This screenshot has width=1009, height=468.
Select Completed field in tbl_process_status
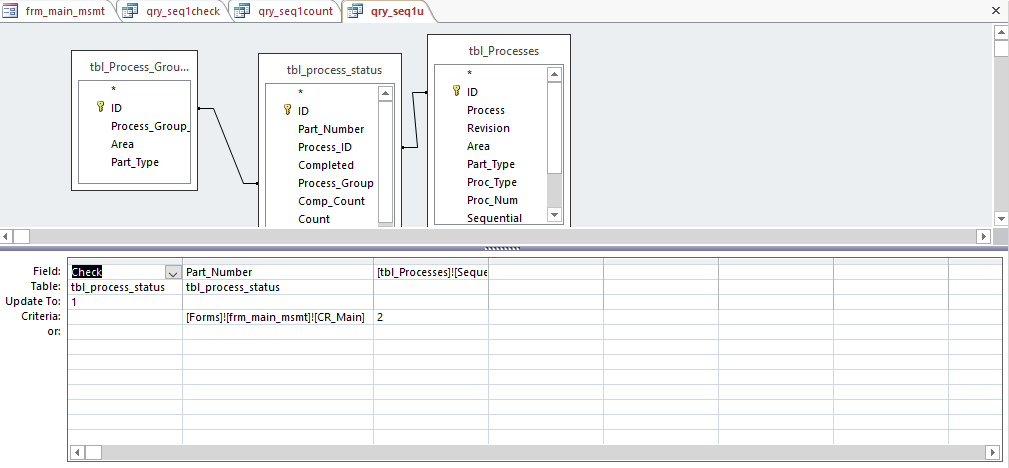[x=326, y=165]
